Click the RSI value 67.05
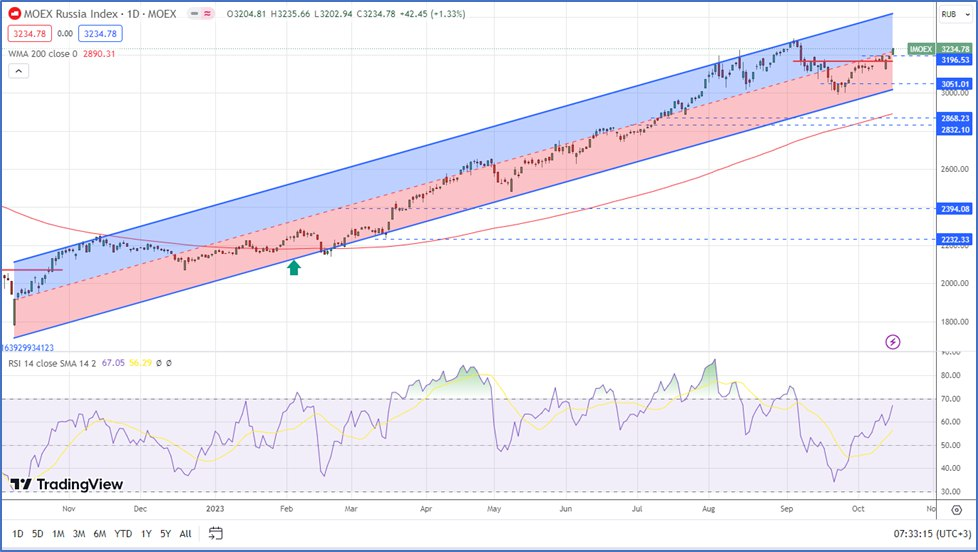978x552 pixels. click(x=113, y=363)
